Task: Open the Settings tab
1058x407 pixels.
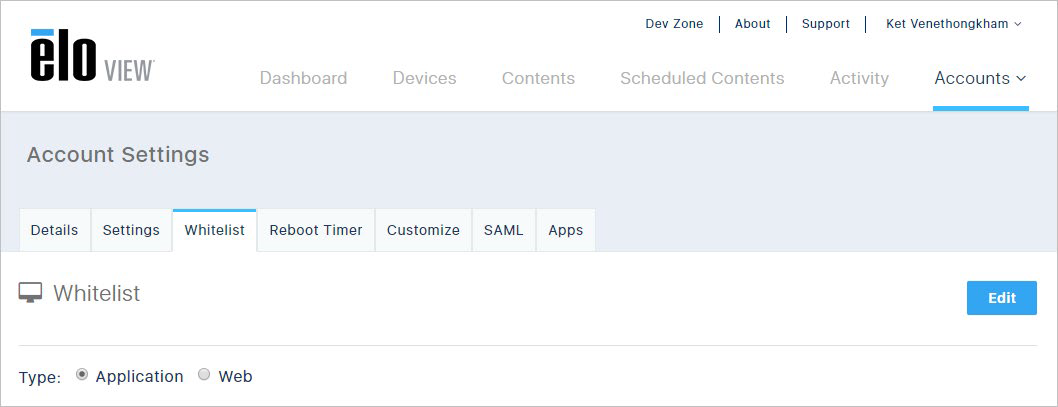Action: click(x=131, y=230)
